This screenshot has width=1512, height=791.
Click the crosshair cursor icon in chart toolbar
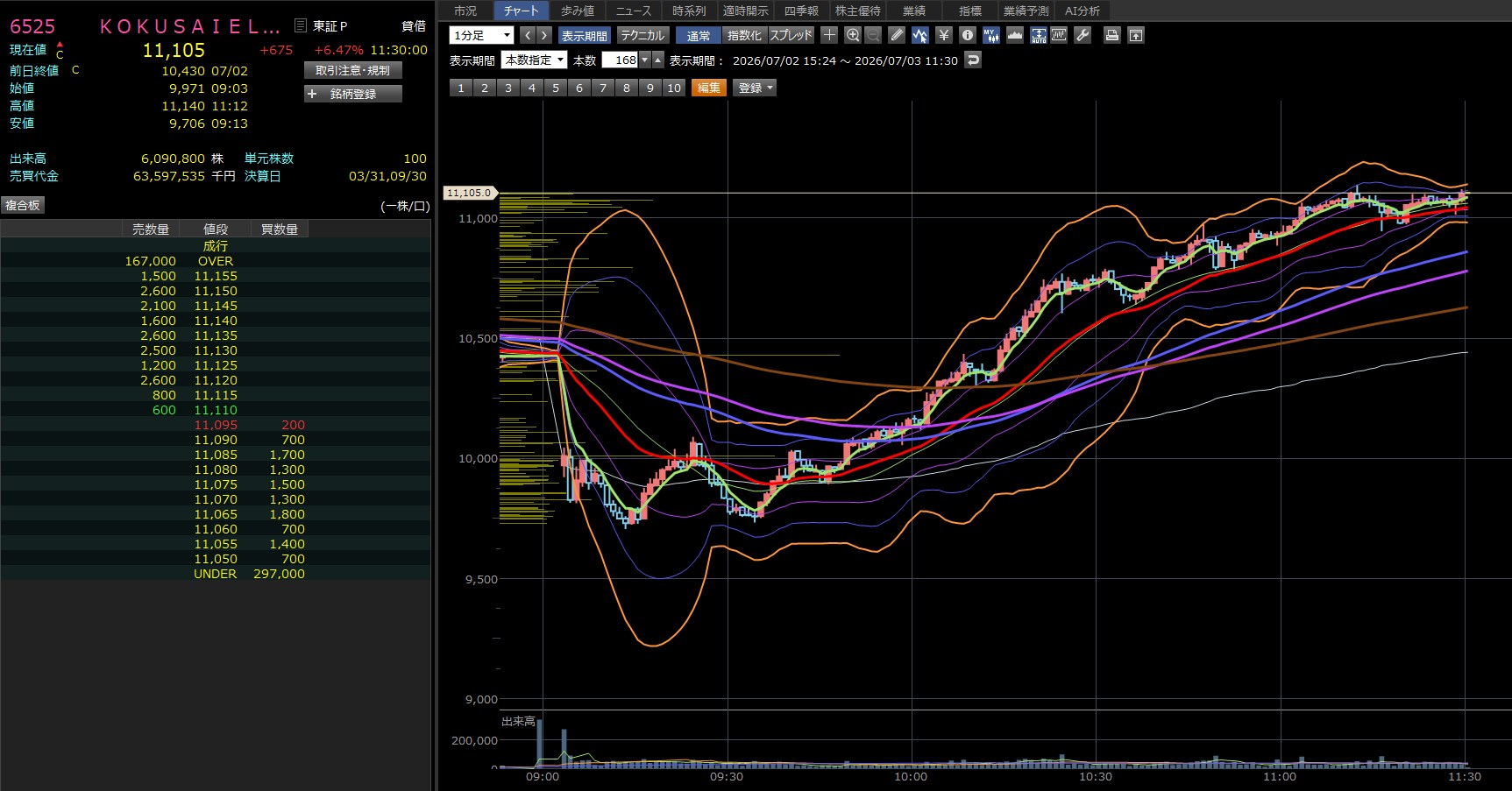coord(829,35)
